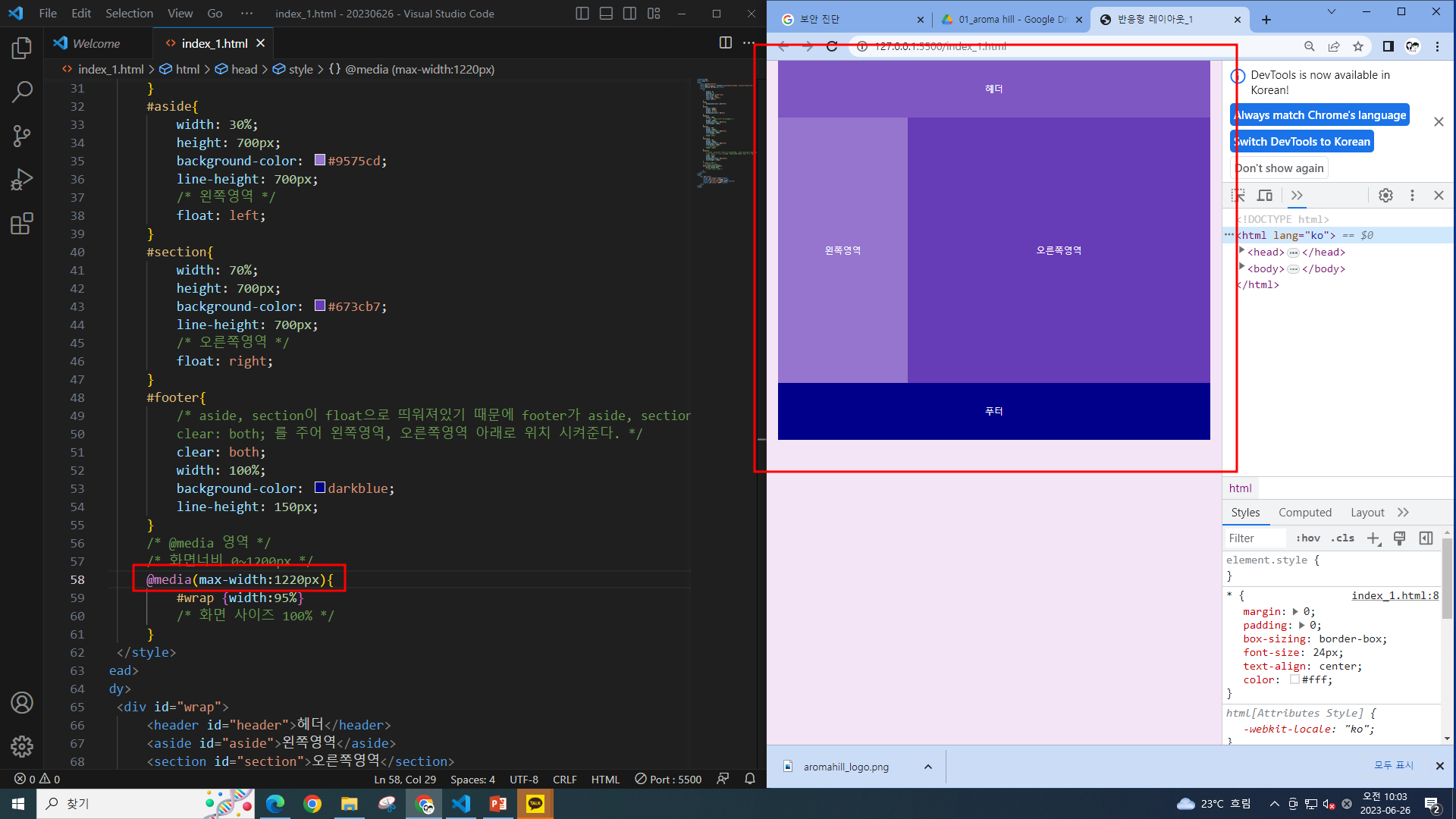Toggle the .cls element classes panel

pyautogui.click(x=1342, y=538)
